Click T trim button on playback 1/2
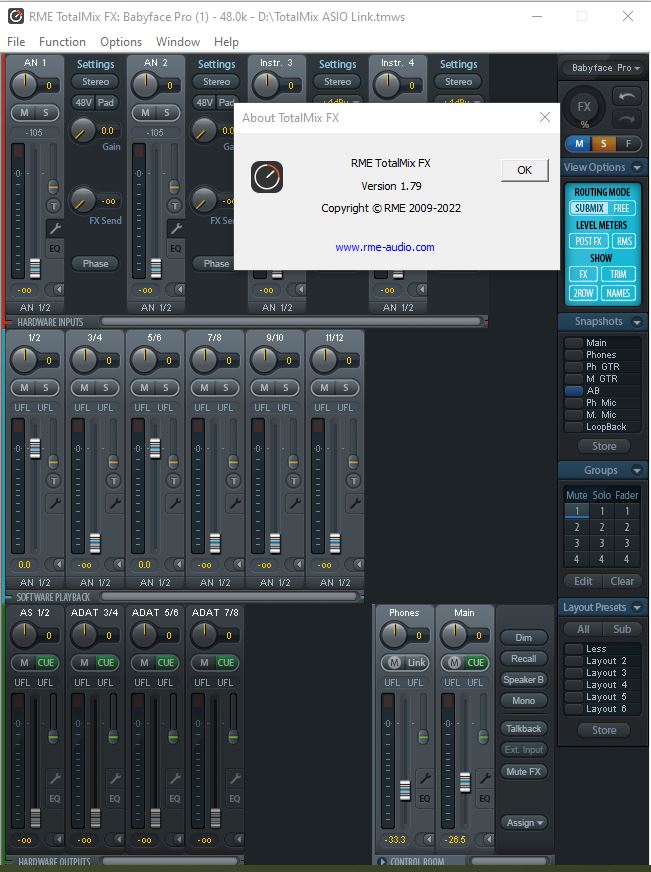 coord(54,480)
